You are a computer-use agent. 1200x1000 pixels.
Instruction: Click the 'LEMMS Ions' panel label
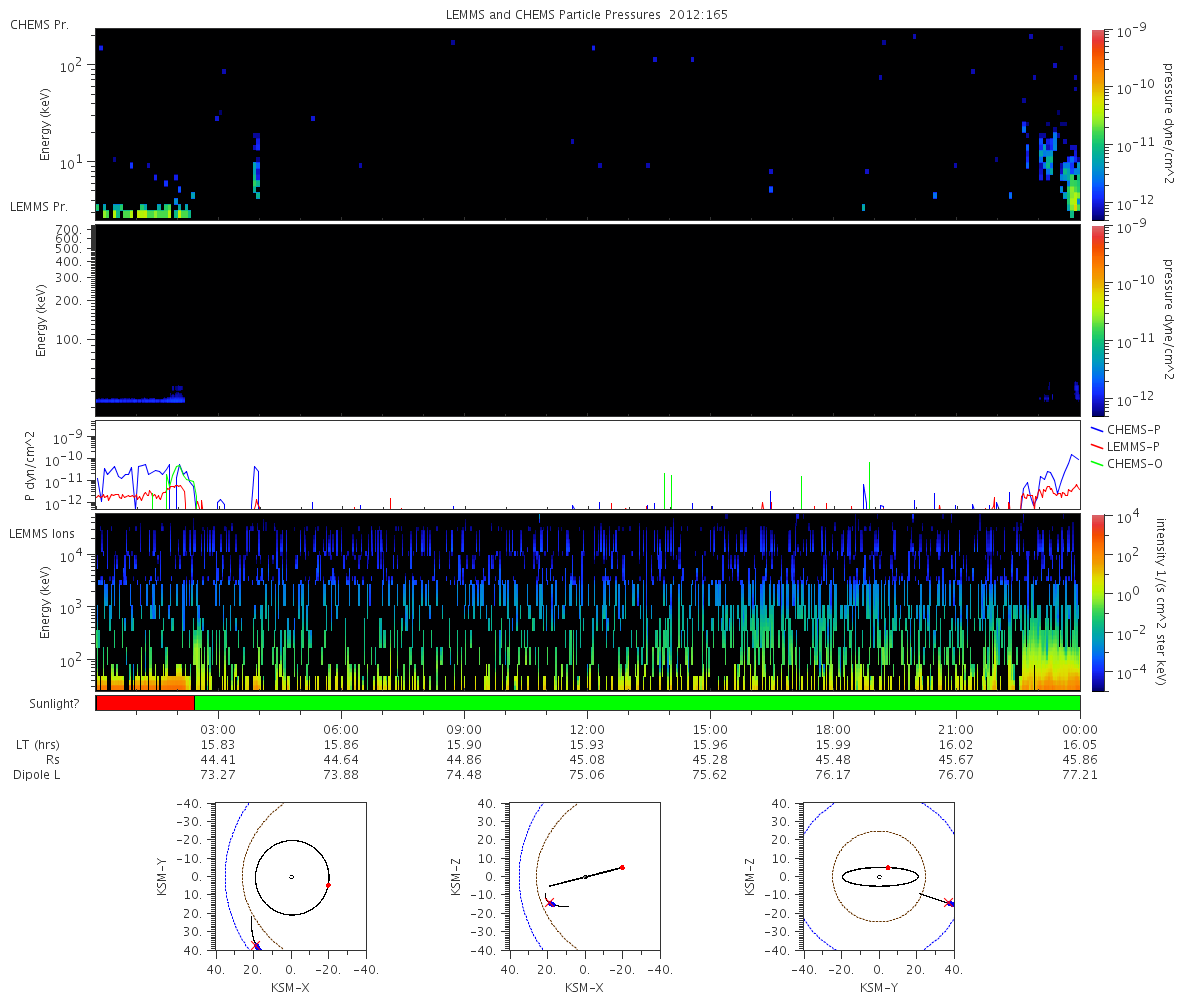(42, 536)
